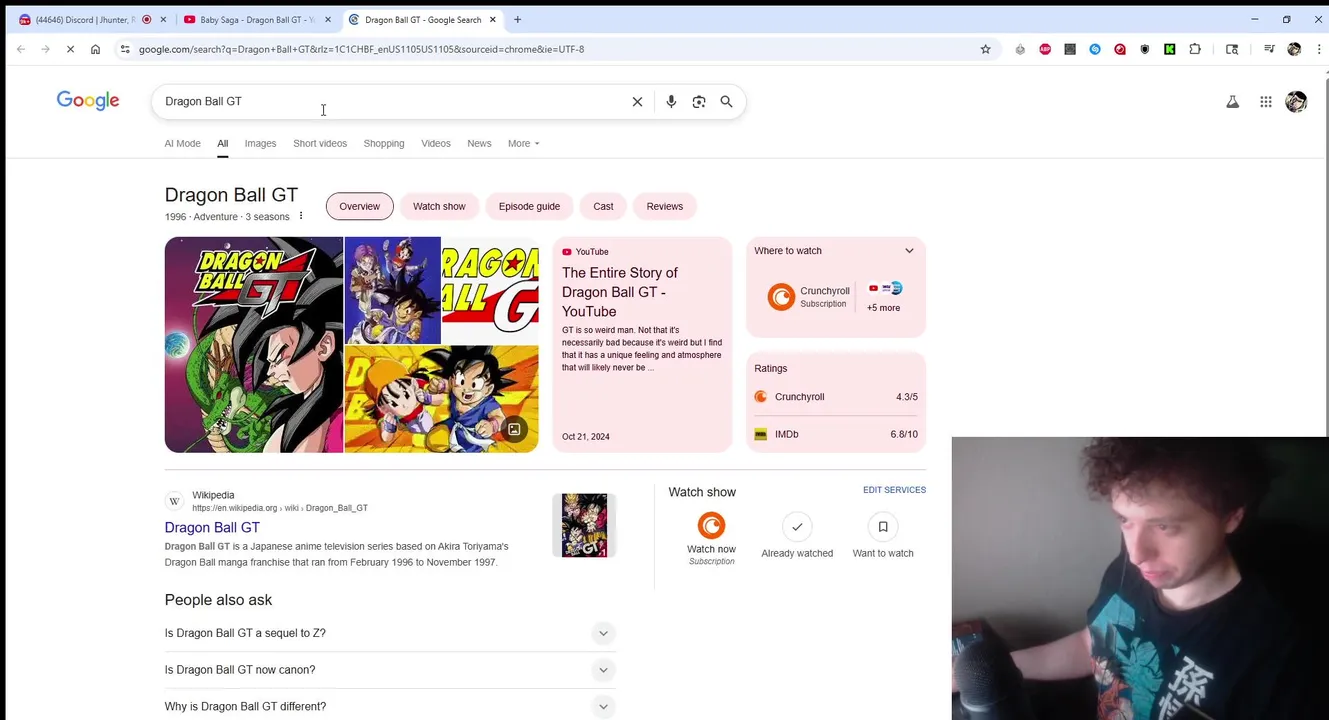Open Google account avatar on page
The height and width of the screenshot is (720, 1329).
1296,101
